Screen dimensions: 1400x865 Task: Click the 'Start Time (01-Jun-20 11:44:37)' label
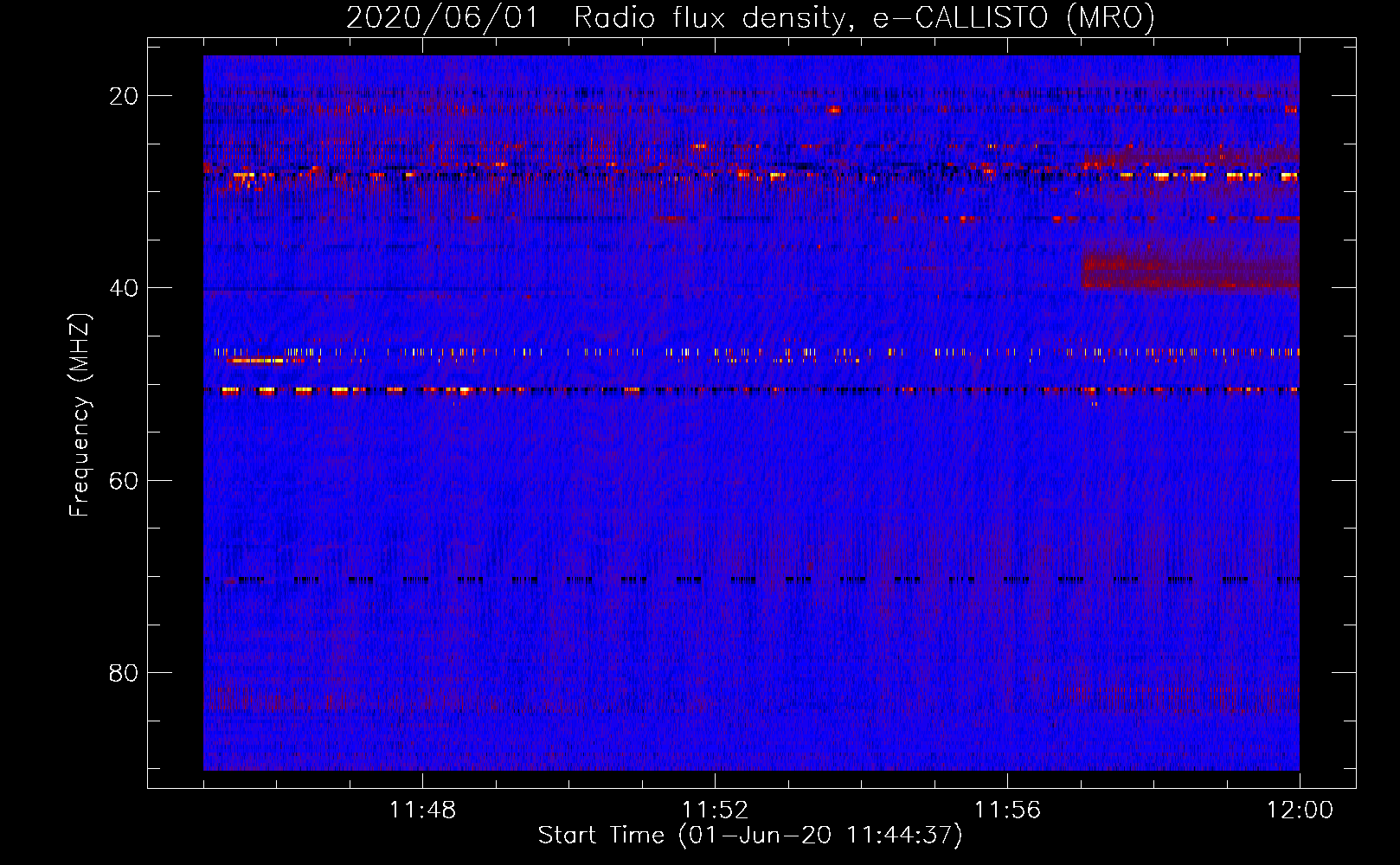pos(750,836)
